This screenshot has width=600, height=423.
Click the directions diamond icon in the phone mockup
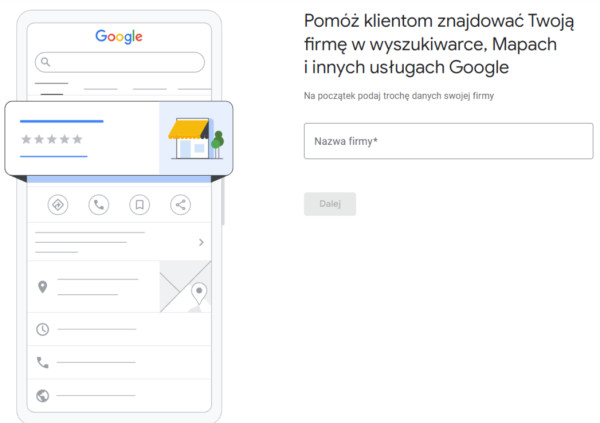click(x=57, y=205)
